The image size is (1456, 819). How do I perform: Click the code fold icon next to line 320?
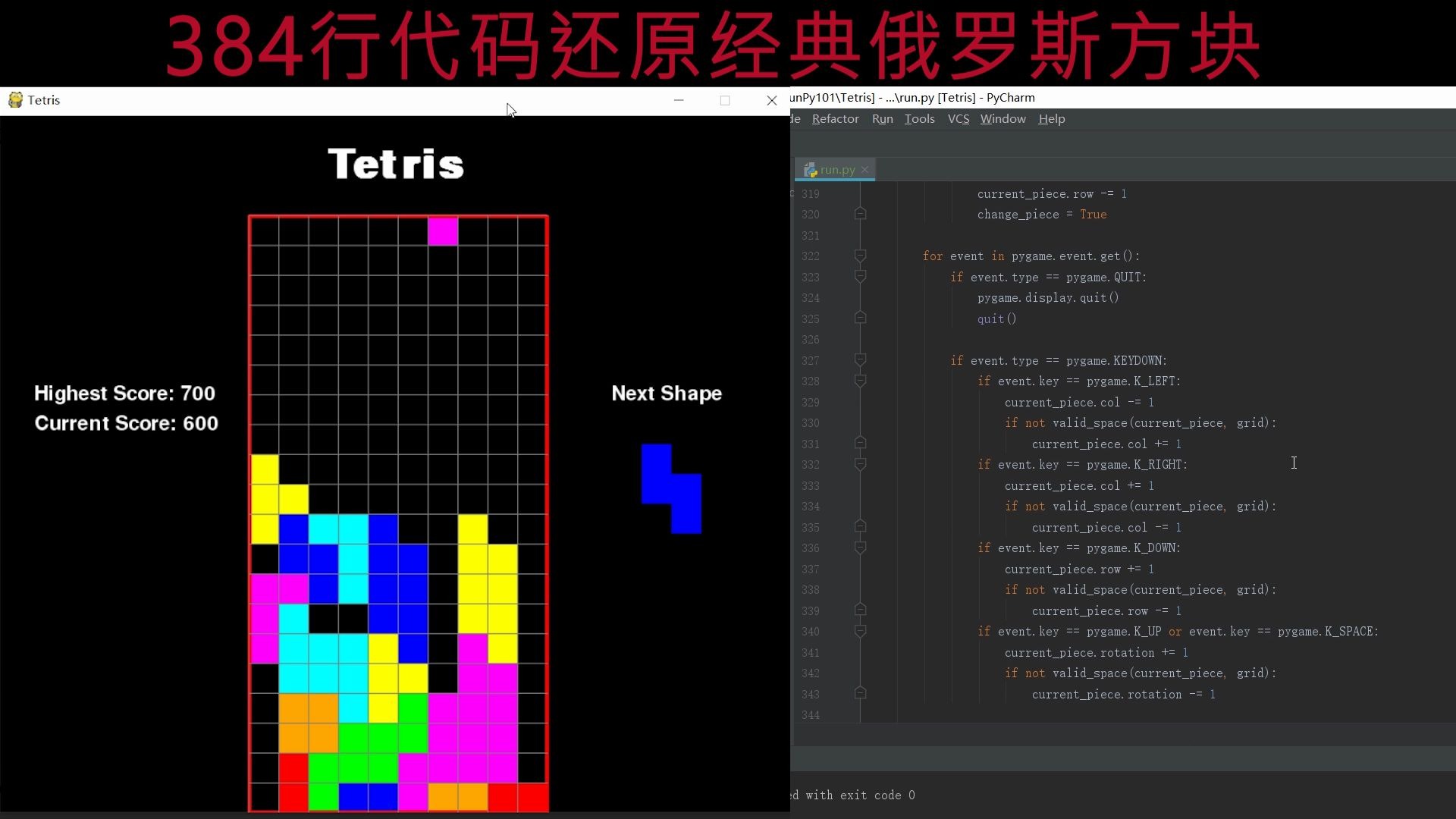pos(861,214)
